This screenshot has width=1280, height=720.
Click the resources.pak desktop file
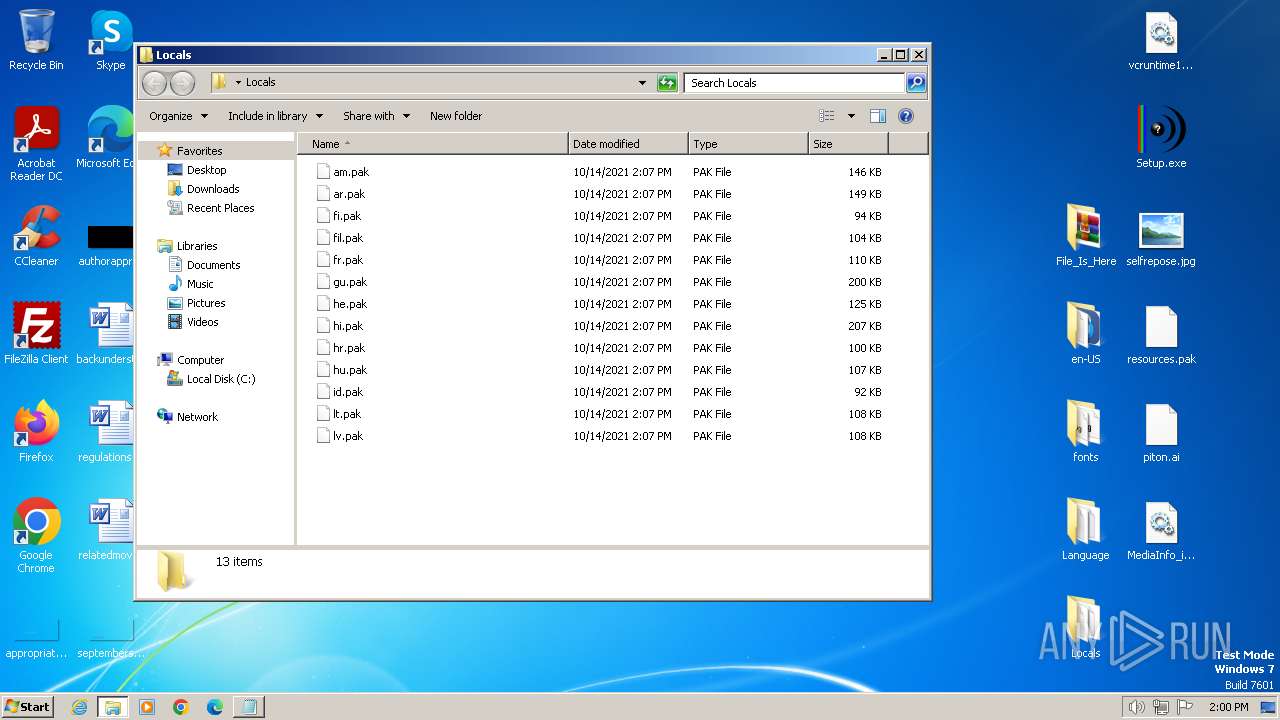[1161, 334]
